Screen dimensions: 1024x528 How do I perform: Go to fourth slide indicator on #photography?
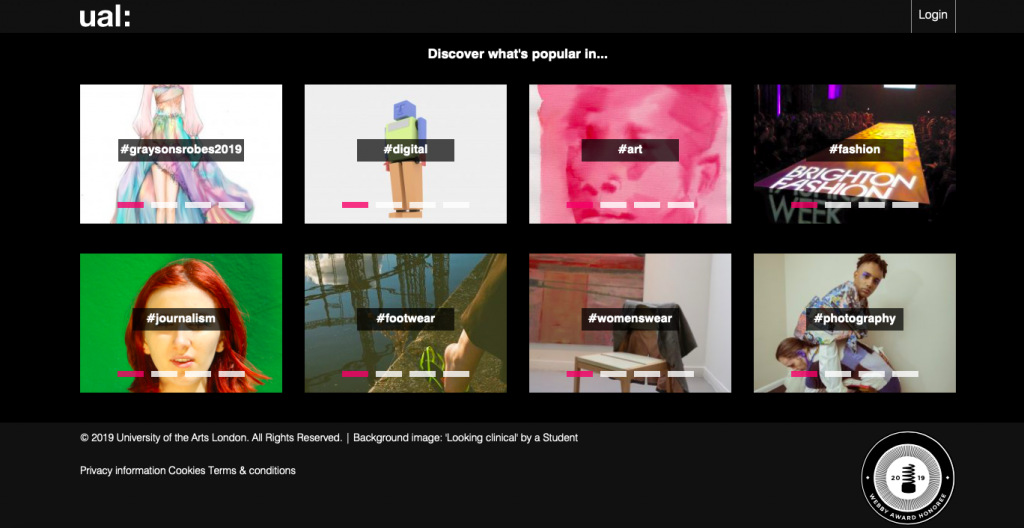[x=906, y=374]
